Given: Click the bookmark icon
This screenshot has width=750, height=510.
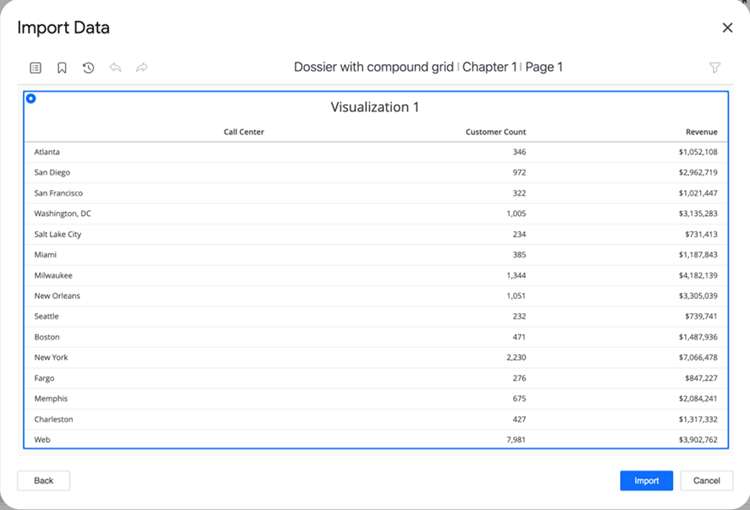Looking at the screenshot, I should tap(62, 68).
